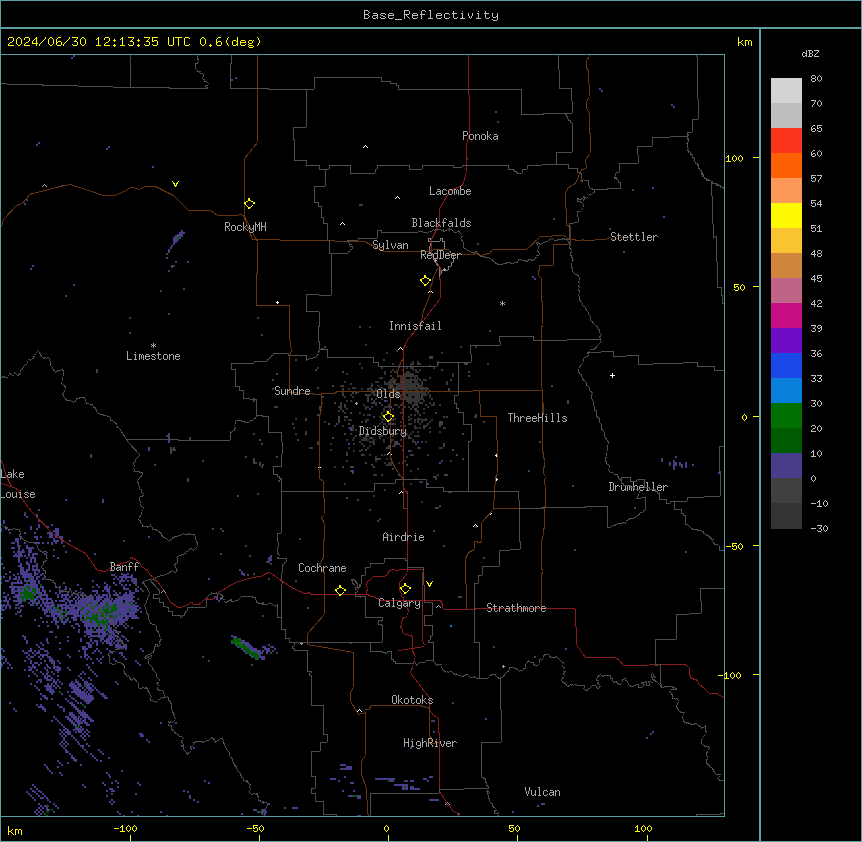Click the asterisk marker above Limestone
The width and height of the screenshot is (862, 842).
point(153,346)
